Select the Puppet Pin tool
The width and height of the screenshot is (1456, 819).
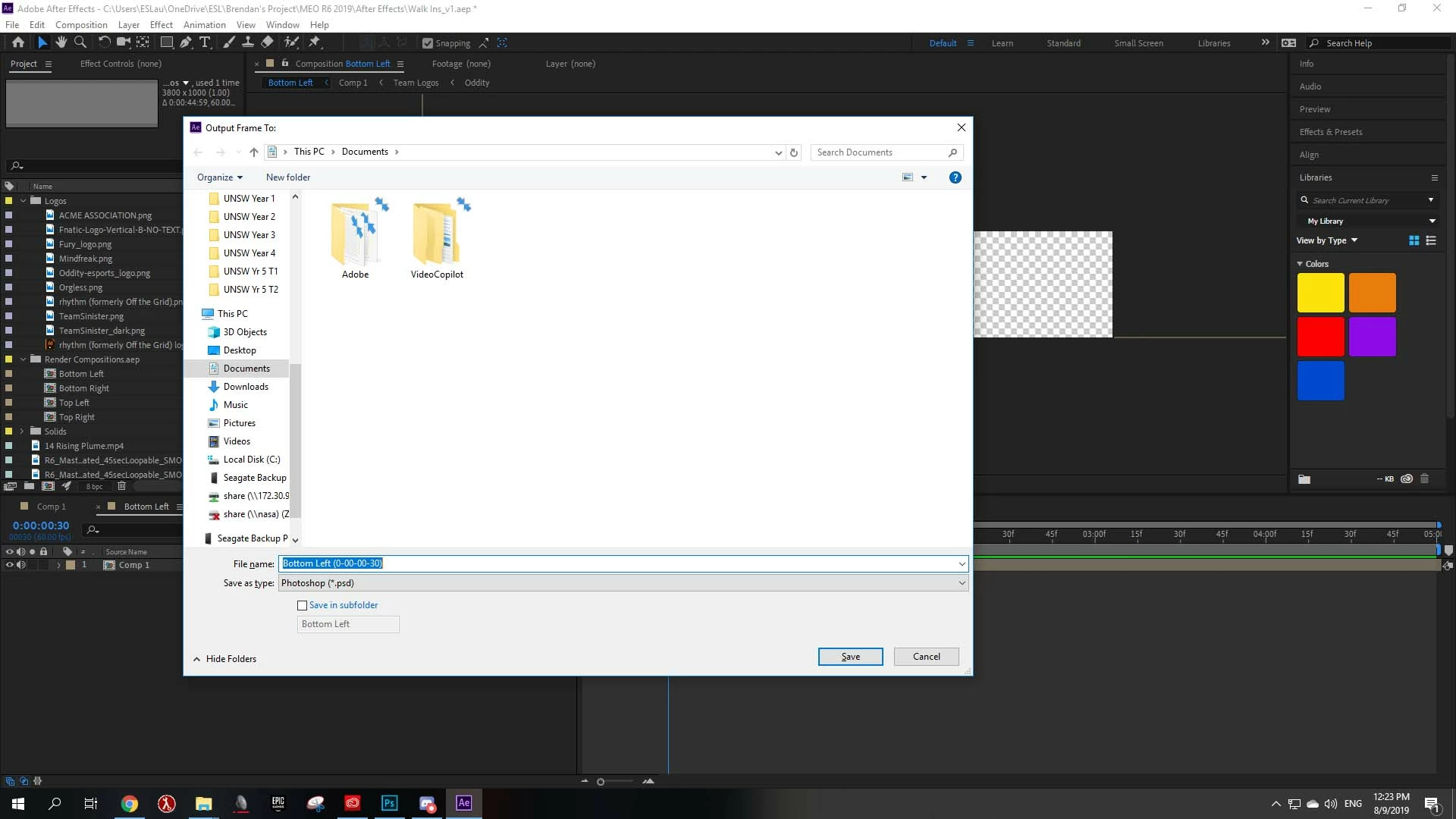tap(315, 42)
